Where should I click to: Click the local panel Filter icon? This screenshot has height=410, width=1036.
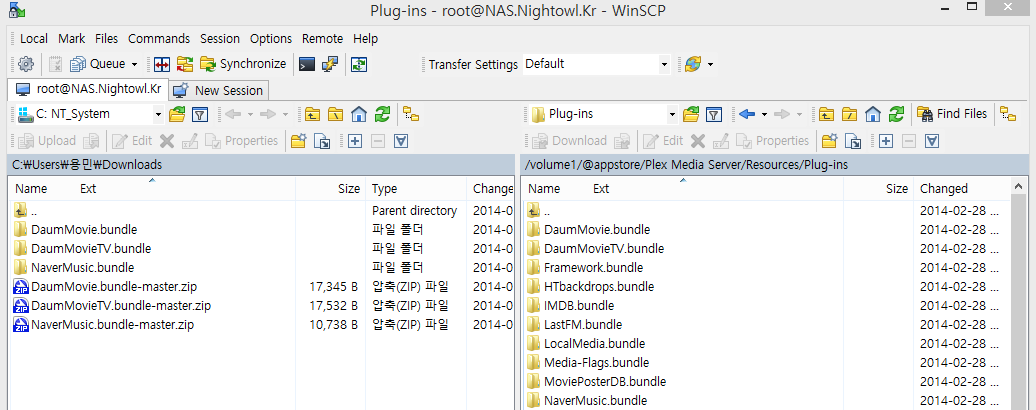200,114
